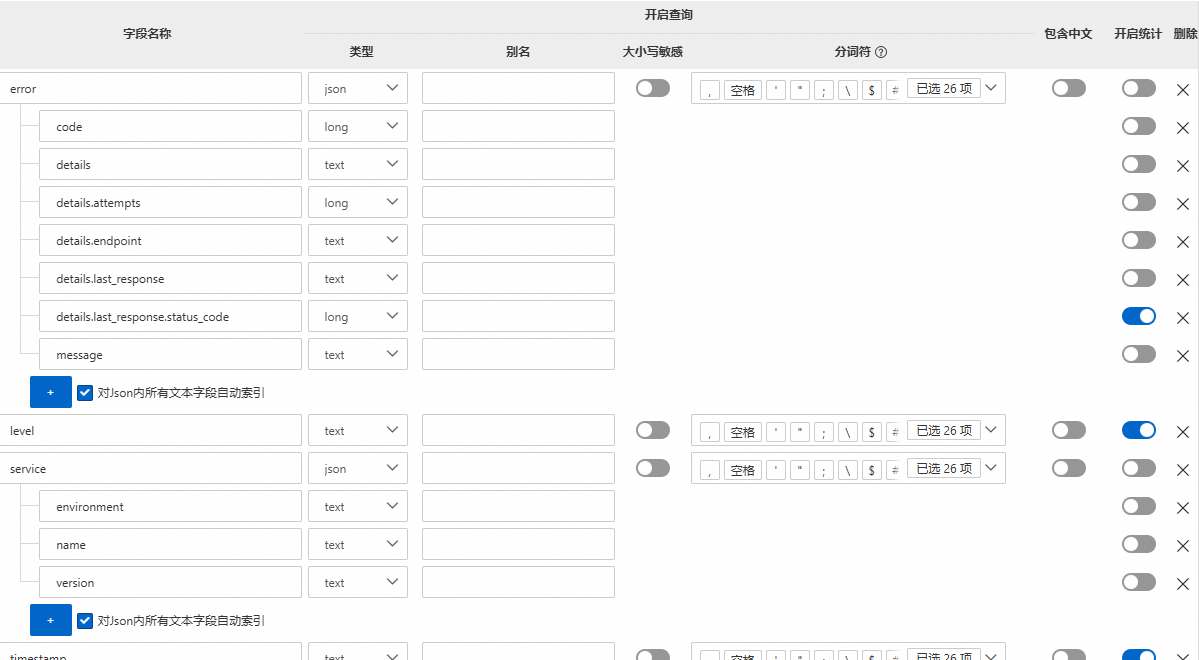Add a sub-field under service json
1199x660 pixels.
50,620
